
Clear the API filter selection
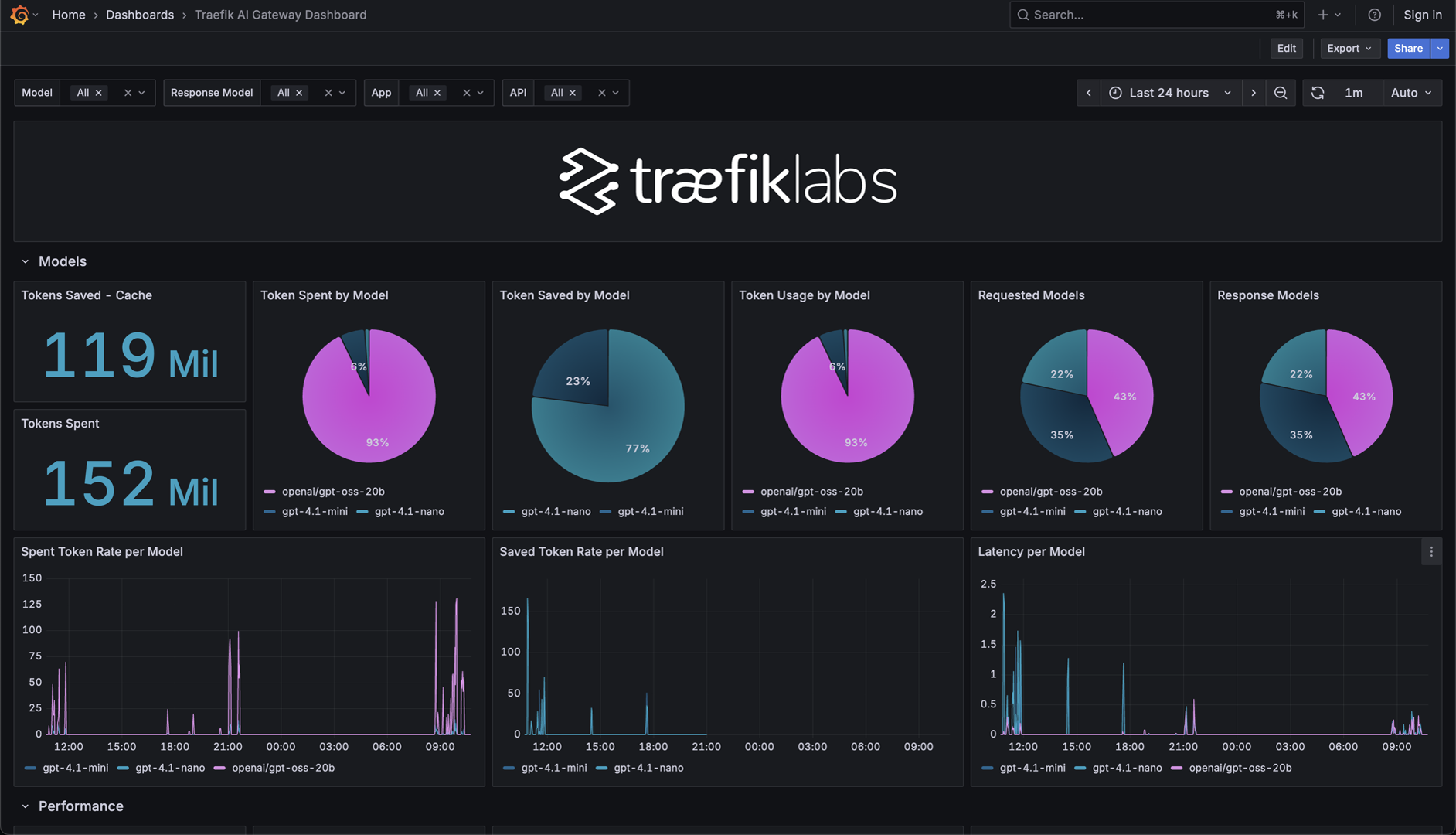[601, 93]
